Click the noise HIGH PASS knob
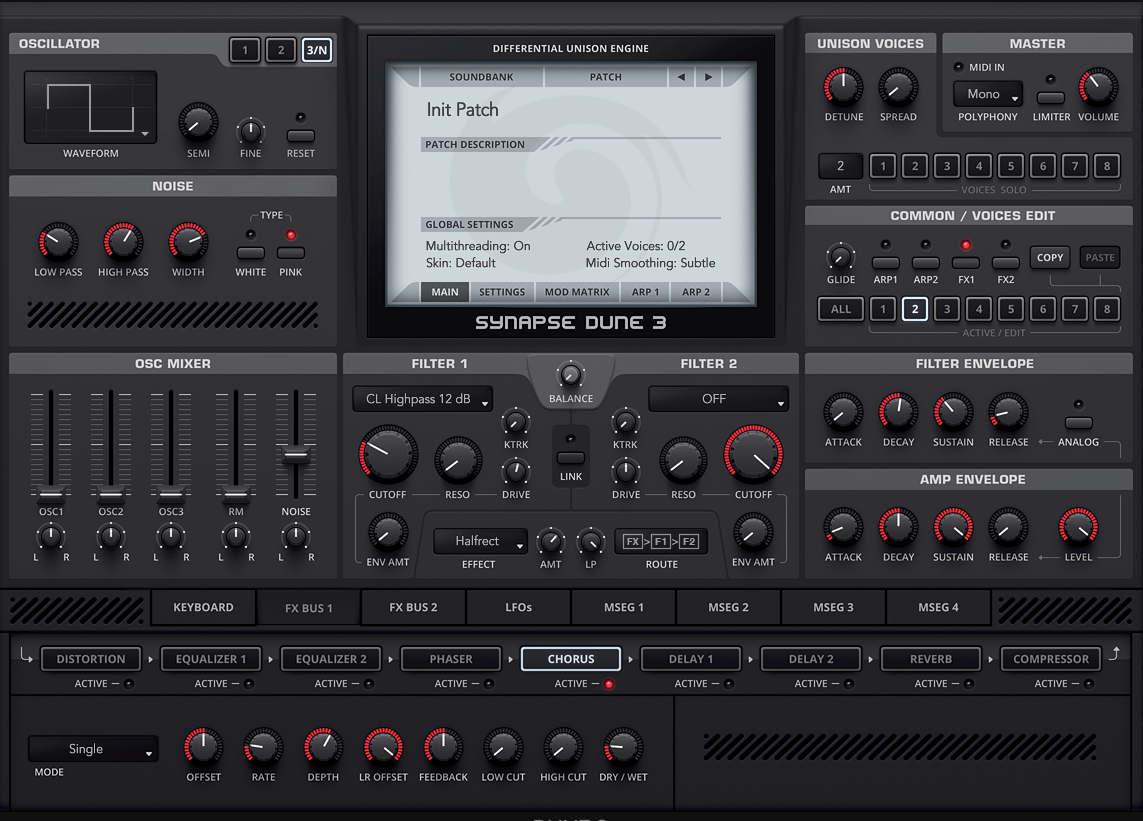 [123, 243]
